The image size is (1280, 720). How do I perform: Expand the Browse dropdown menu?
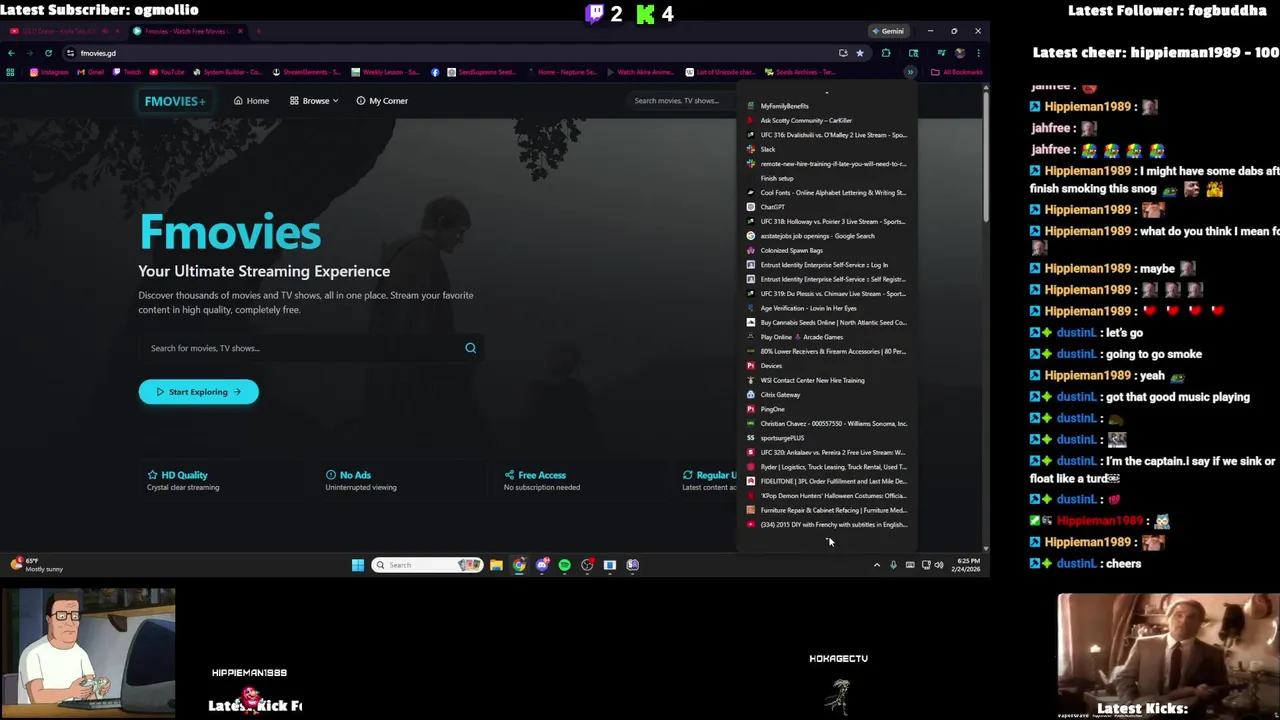coord(314,101)
